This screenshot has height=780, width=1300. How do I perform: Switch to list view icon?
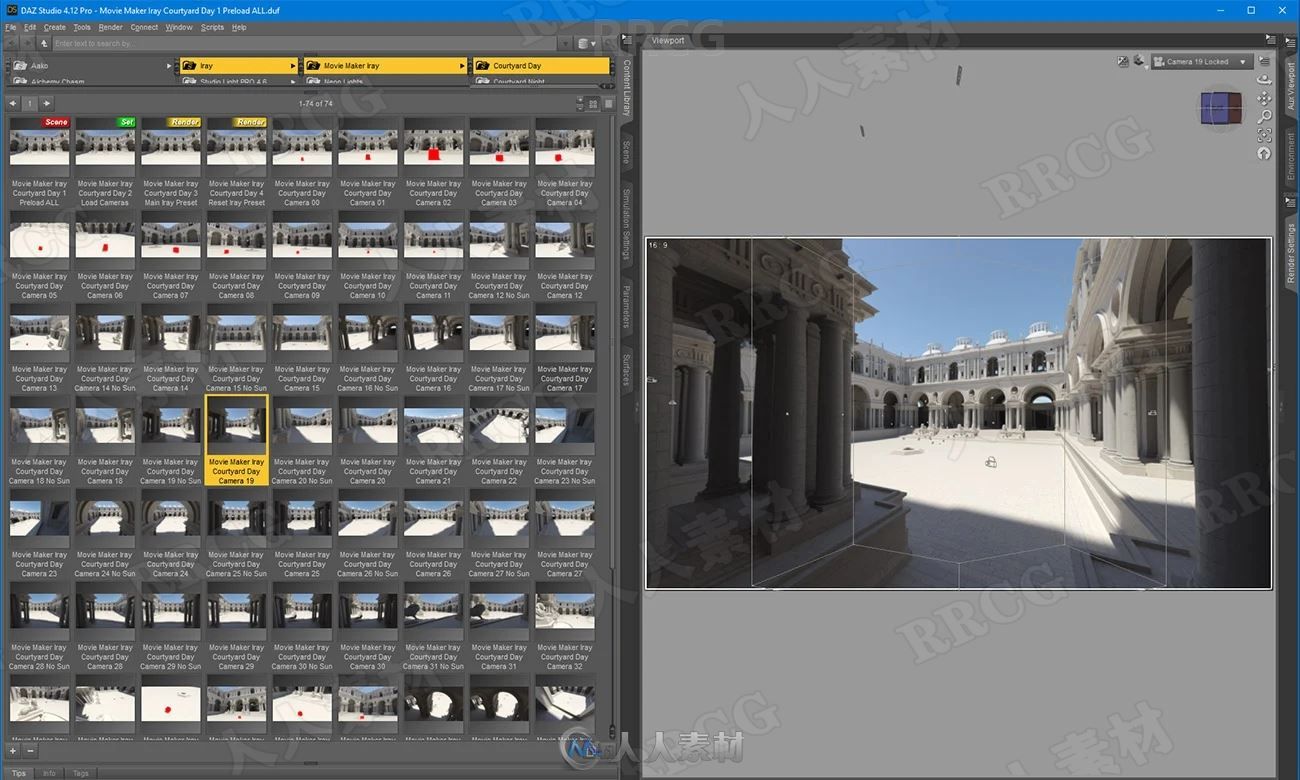pyautogui.click(x=607, y=103)
